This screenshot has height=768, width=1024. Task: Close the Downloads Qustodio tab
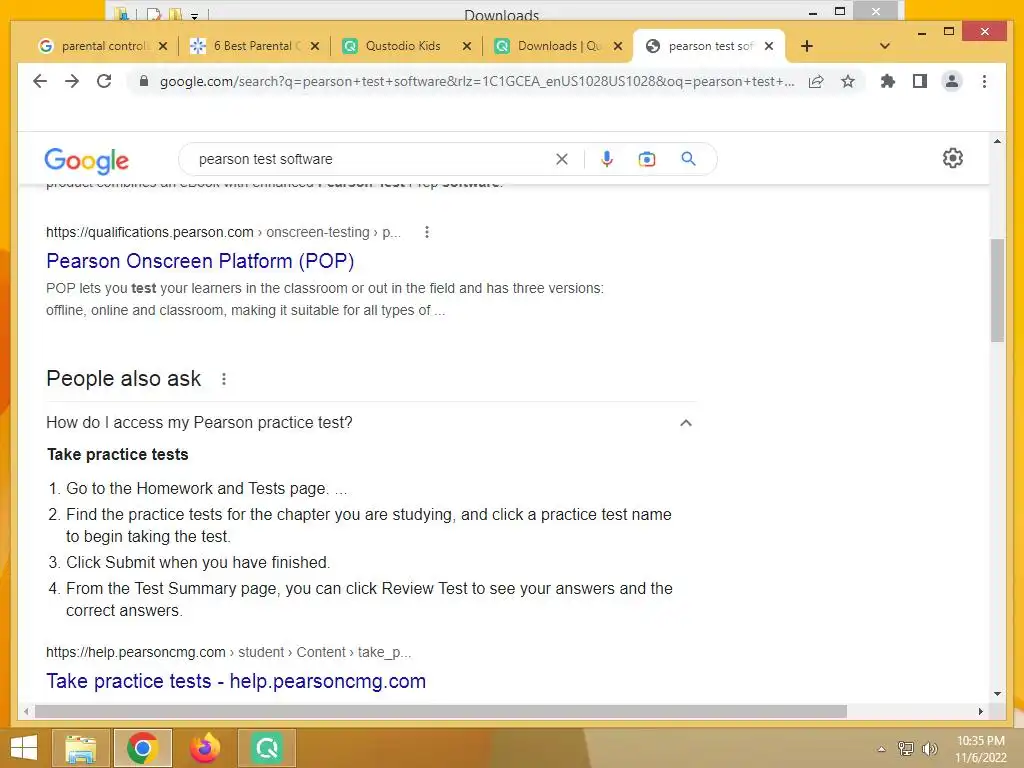pyautogui.click(x=618, y=46)
